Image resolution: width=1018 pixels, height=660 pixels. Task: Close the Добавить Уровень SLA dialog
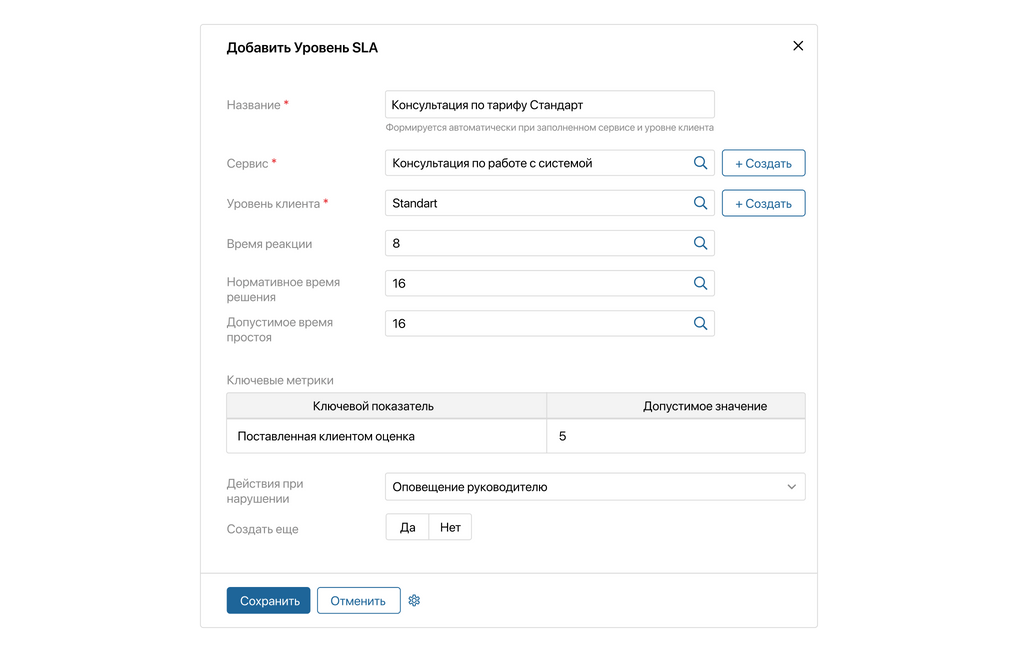(798, 45)
